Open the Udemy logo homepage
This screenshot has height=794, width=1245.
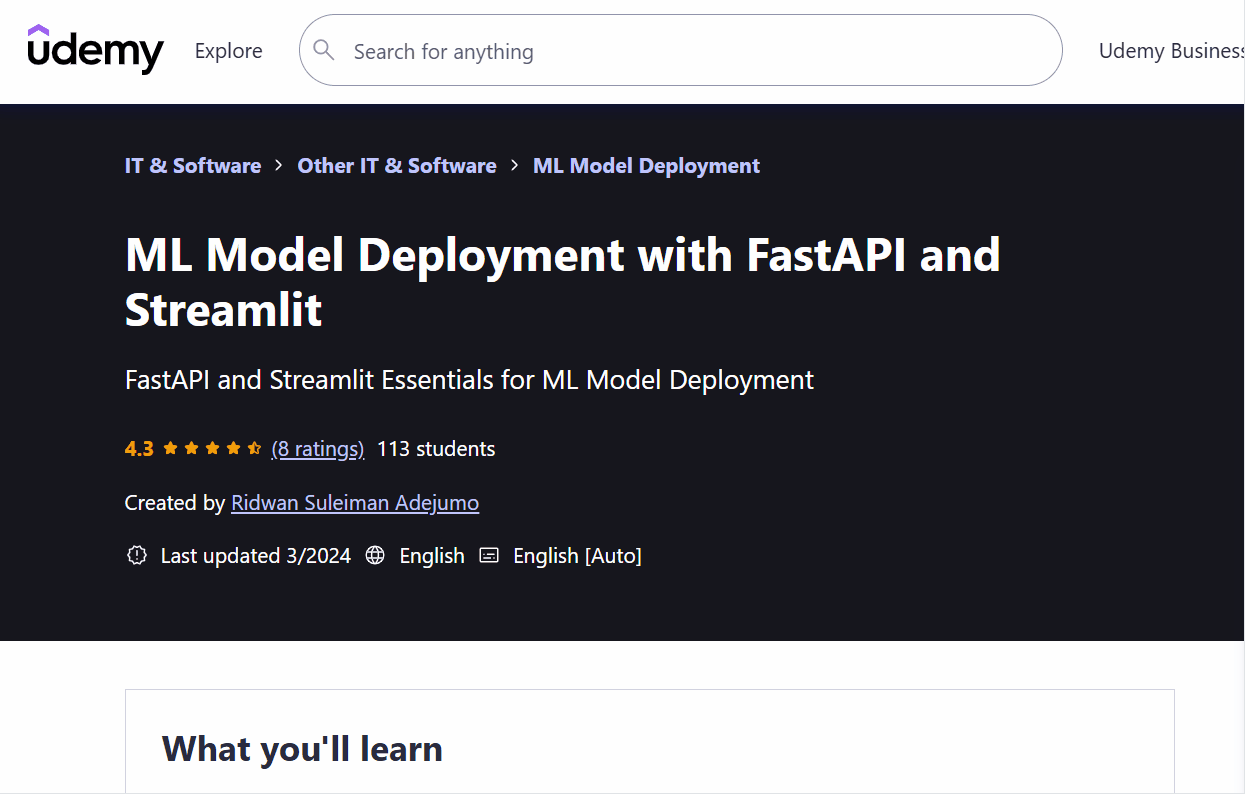(95, 50)
